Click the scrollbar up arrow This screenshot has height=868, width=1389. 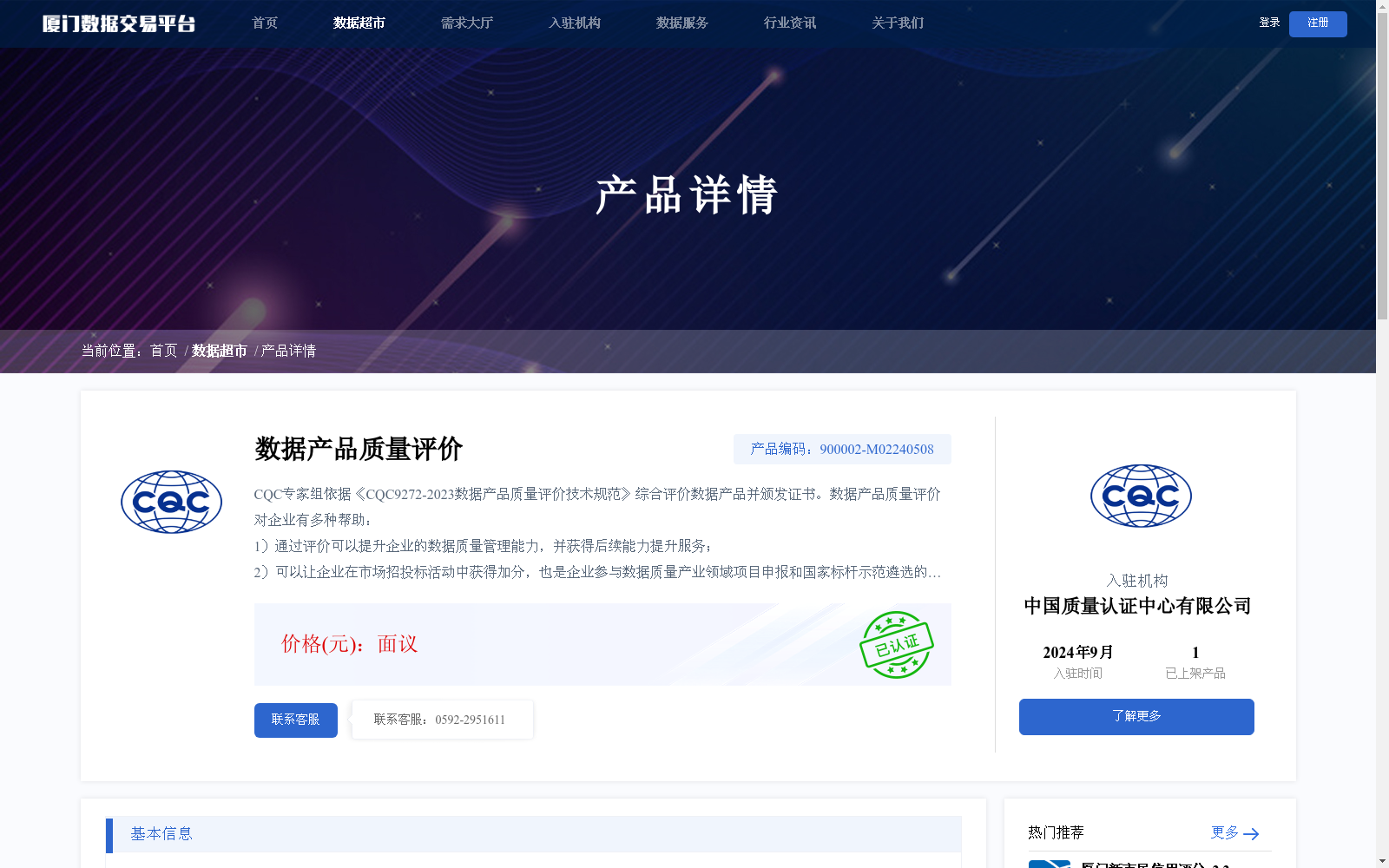[x=1382, y=6]
